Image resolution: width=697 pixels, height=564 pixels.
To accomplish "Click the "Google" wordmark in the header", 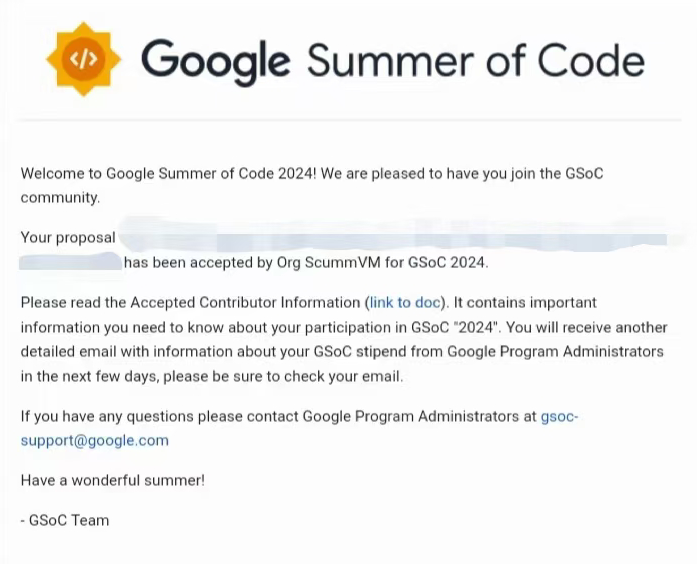I will (216, 61).
